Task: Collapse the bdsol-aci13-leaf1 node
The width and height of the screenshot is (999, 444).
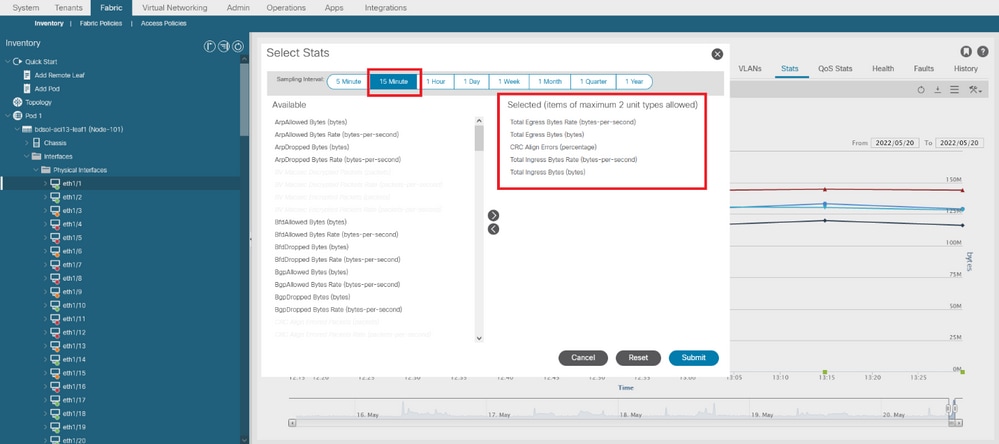Action: click(17, 129)
